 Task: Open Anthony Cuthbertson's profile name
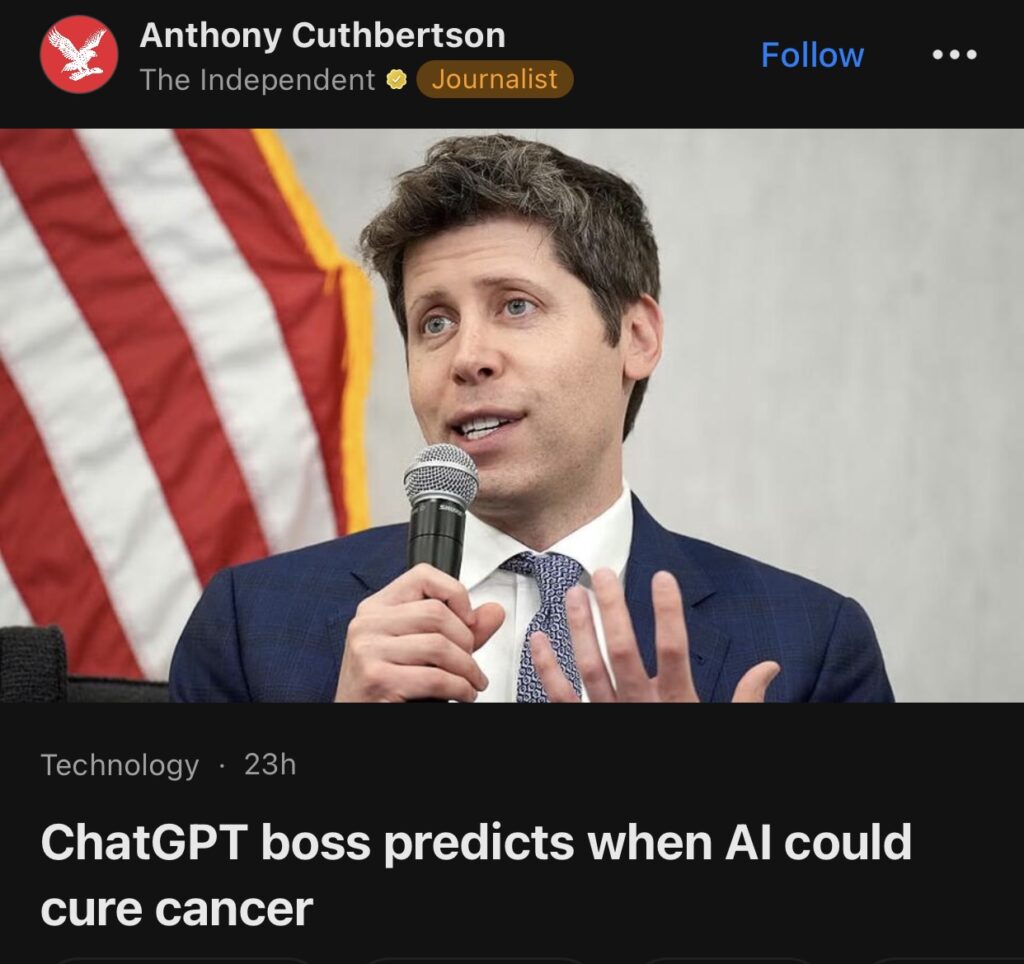click(x=323, y=35)
